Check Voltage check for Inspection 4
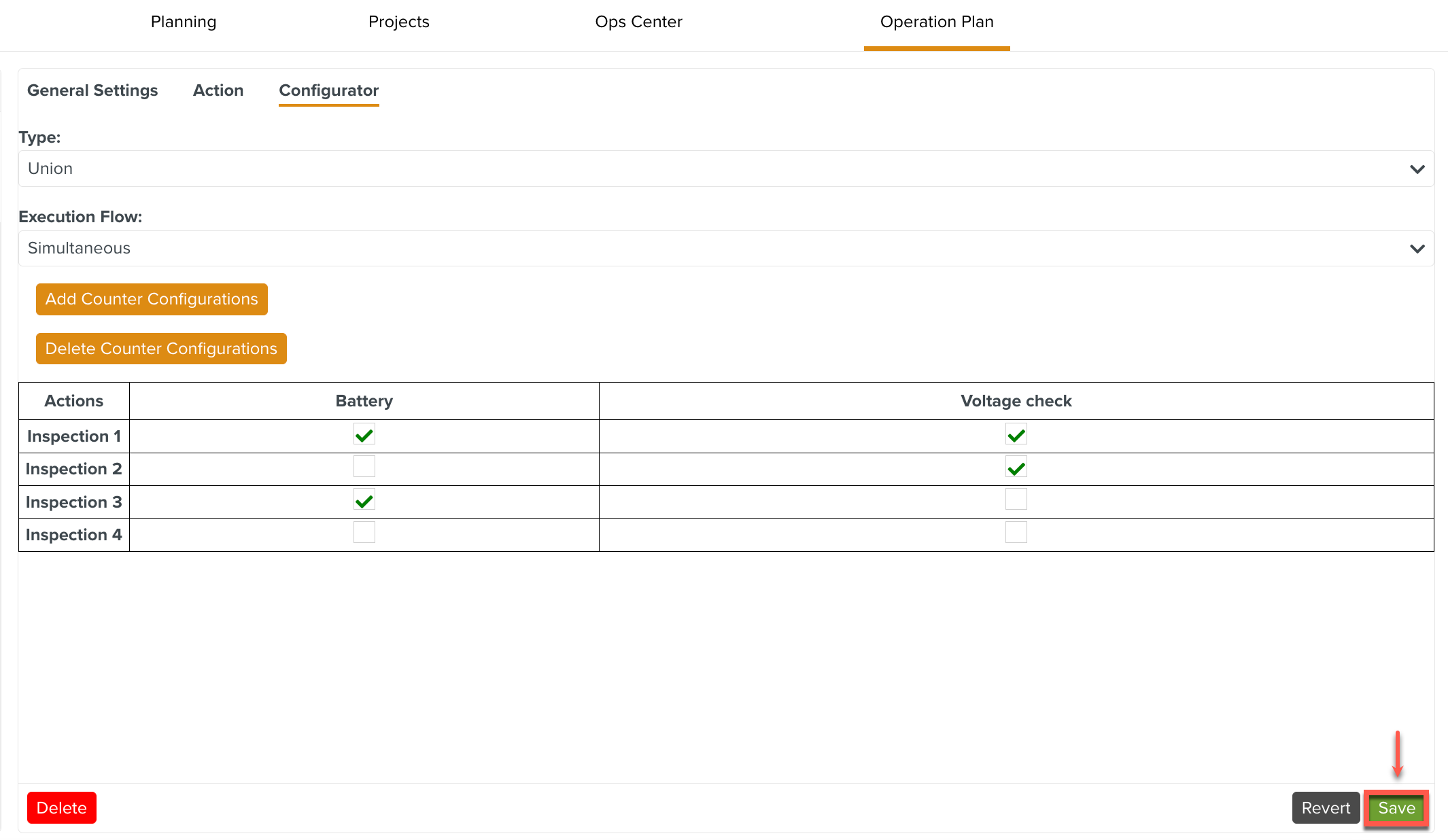The height and width of the screenshot is (840, 1448). click(1016, 532)
